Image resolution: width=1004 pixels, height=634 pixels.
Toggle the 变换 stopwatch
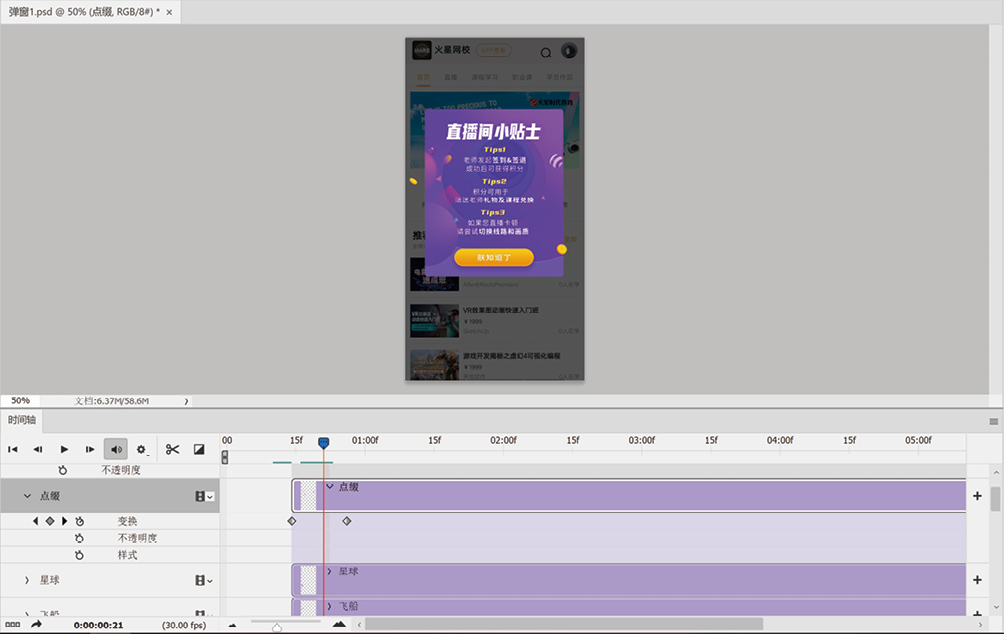point(79,521)
